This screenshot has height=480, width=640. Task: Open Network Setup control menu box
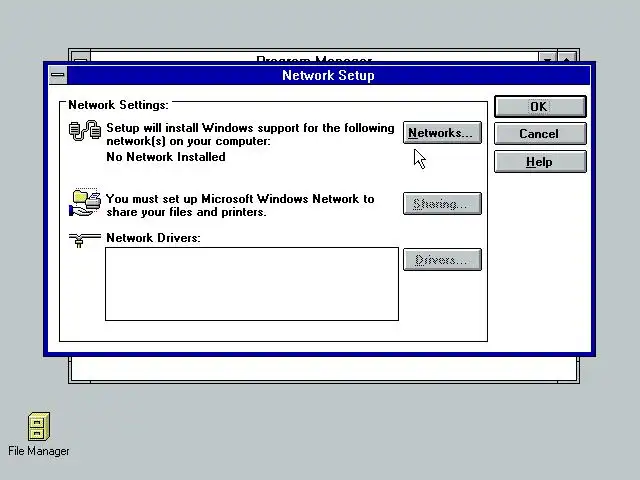tap(58, 75)
